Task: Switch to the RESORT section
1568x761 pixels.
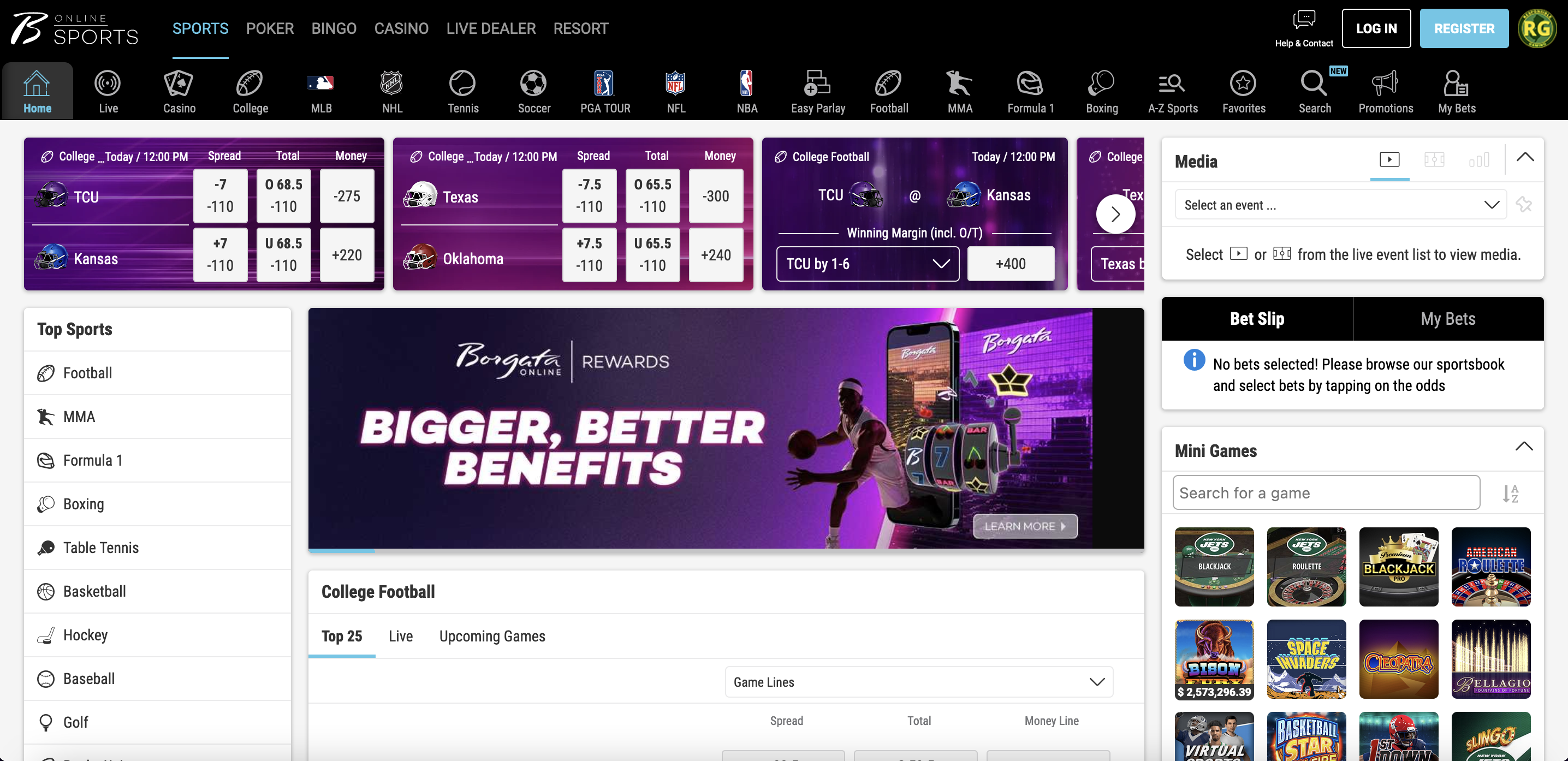Action: click(581, 28)
